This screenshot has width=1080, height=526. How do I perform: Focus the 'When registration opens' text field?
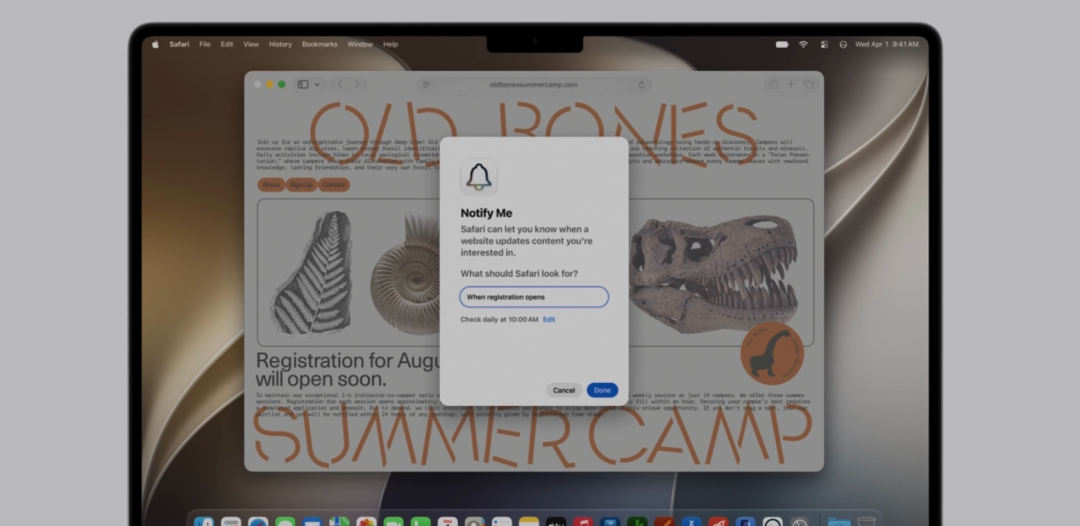coord(534,297)
